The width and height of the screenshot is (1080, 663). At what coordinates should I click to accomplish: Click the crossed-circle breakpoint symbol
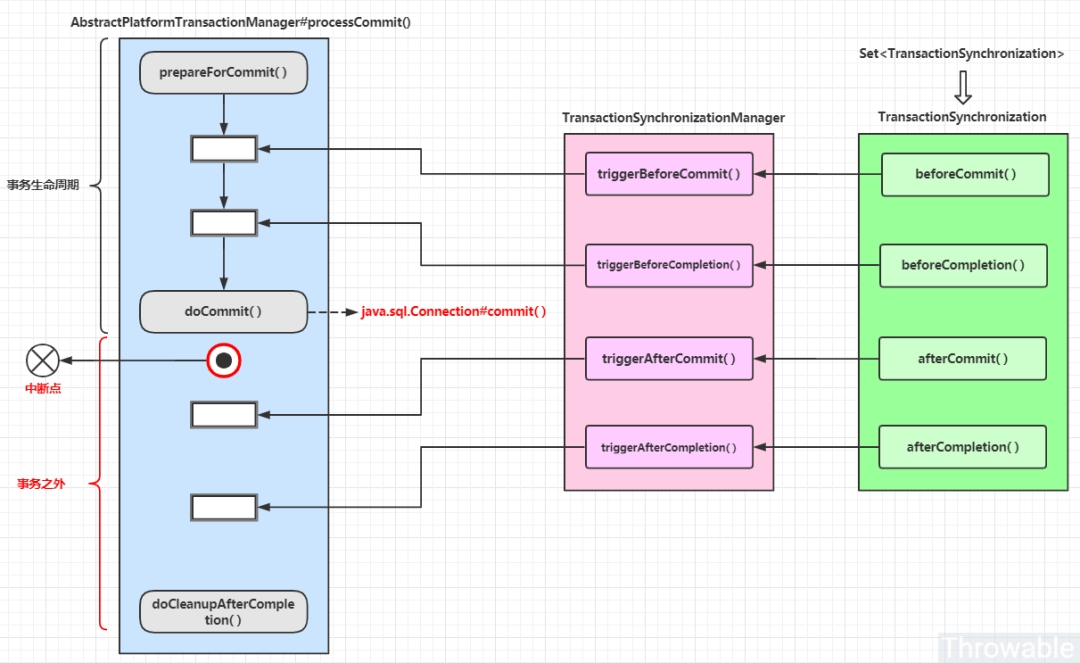point(43,359)
